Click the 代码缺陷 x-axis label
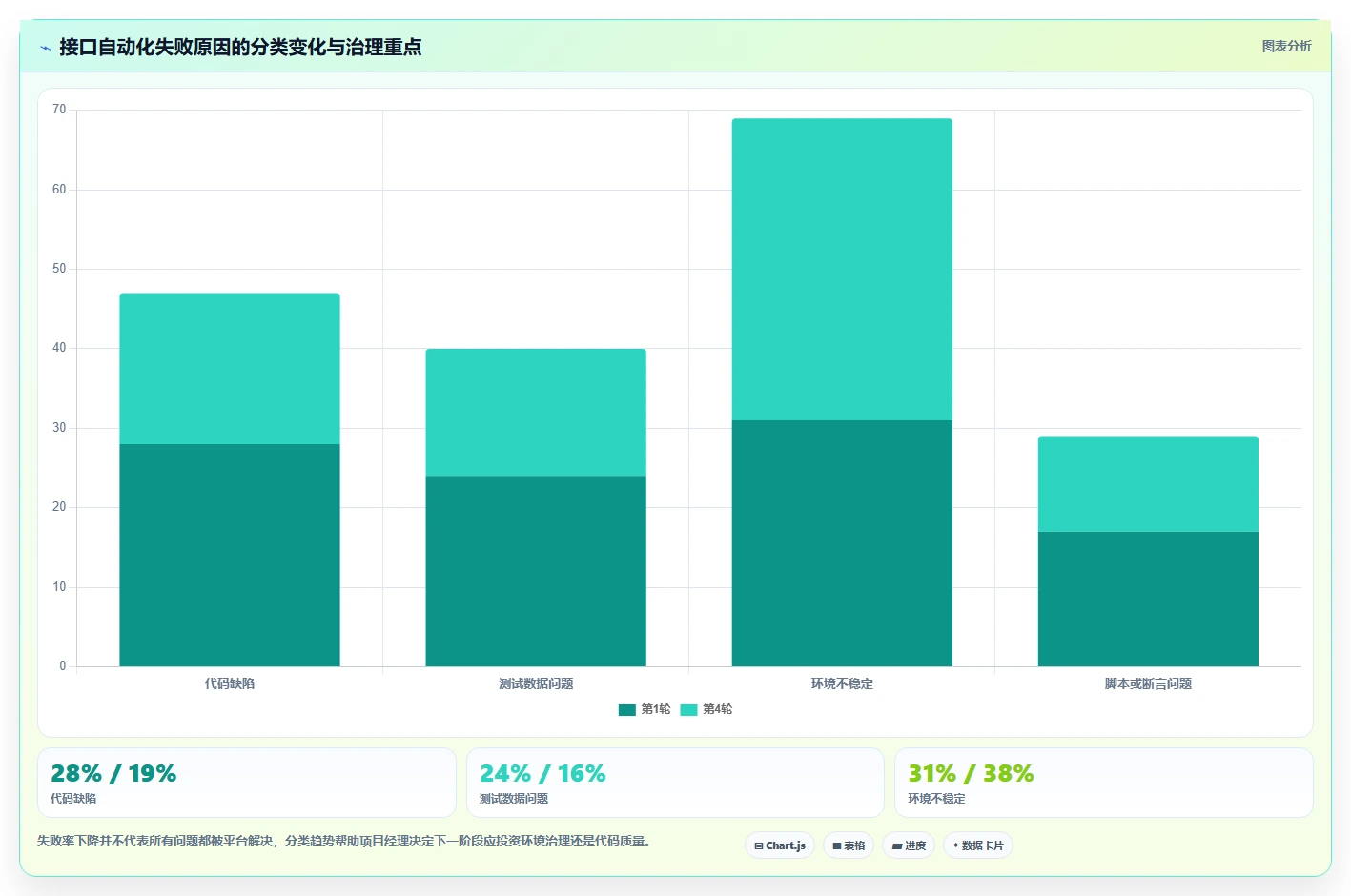 230,683
